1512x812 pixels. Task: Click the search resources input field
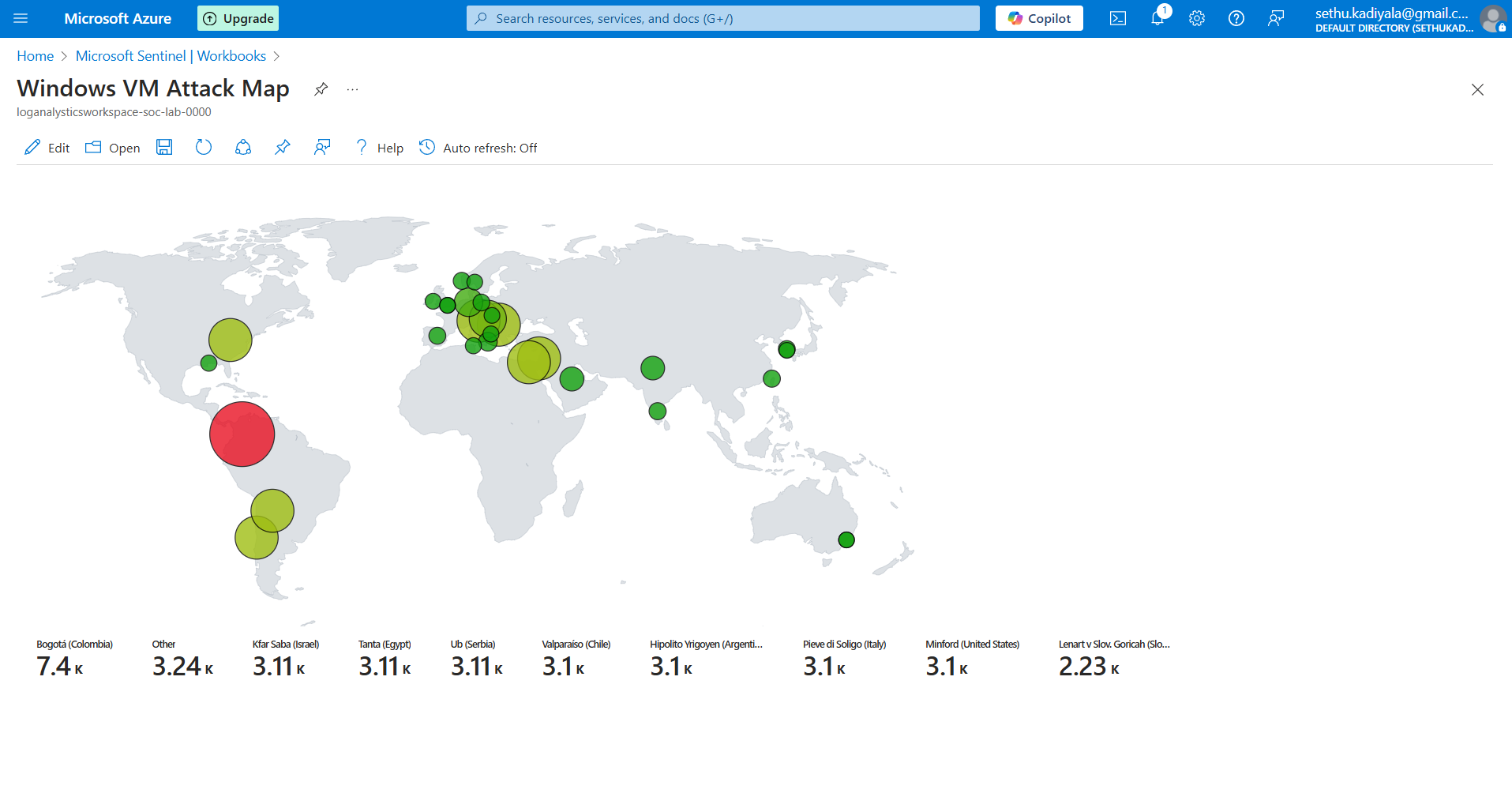[723, 18]
